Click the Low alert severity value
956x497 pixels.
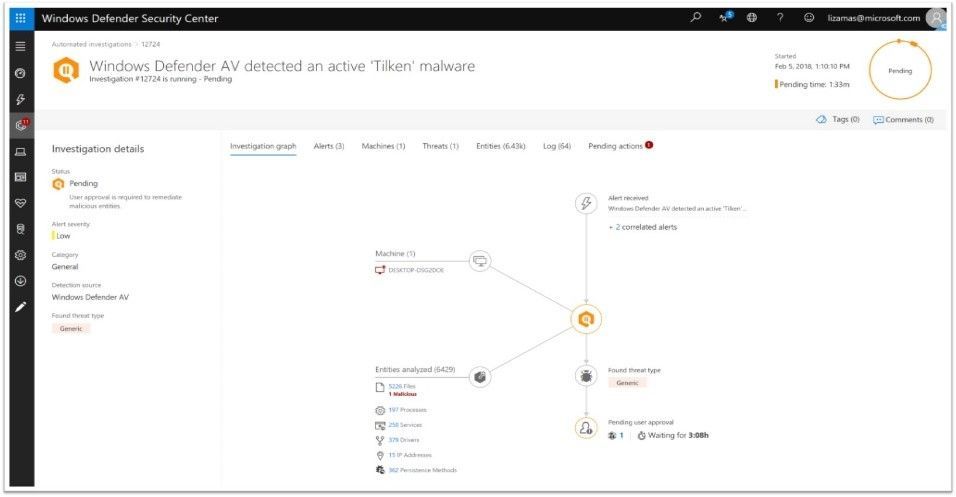[x=63, y=236]
